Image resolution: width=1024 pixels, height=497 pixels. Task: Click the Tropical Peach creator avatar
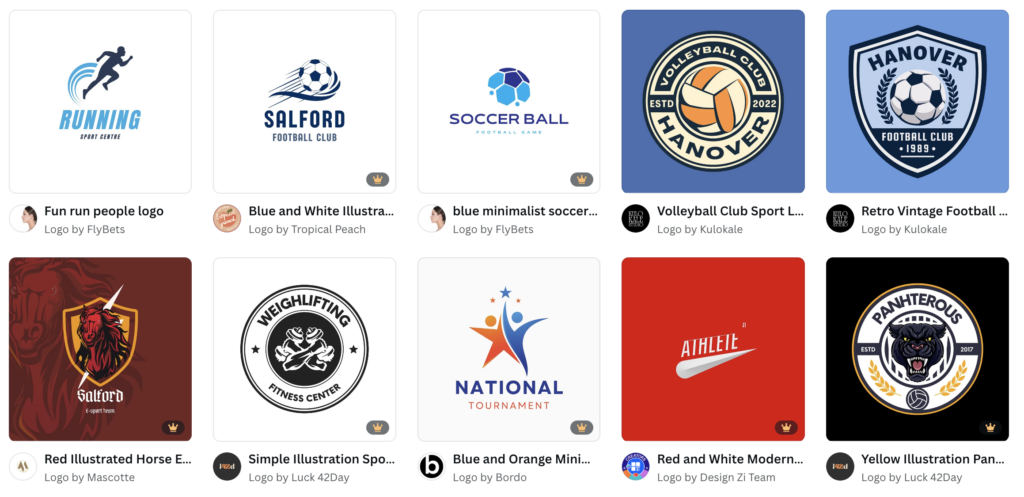227,218
